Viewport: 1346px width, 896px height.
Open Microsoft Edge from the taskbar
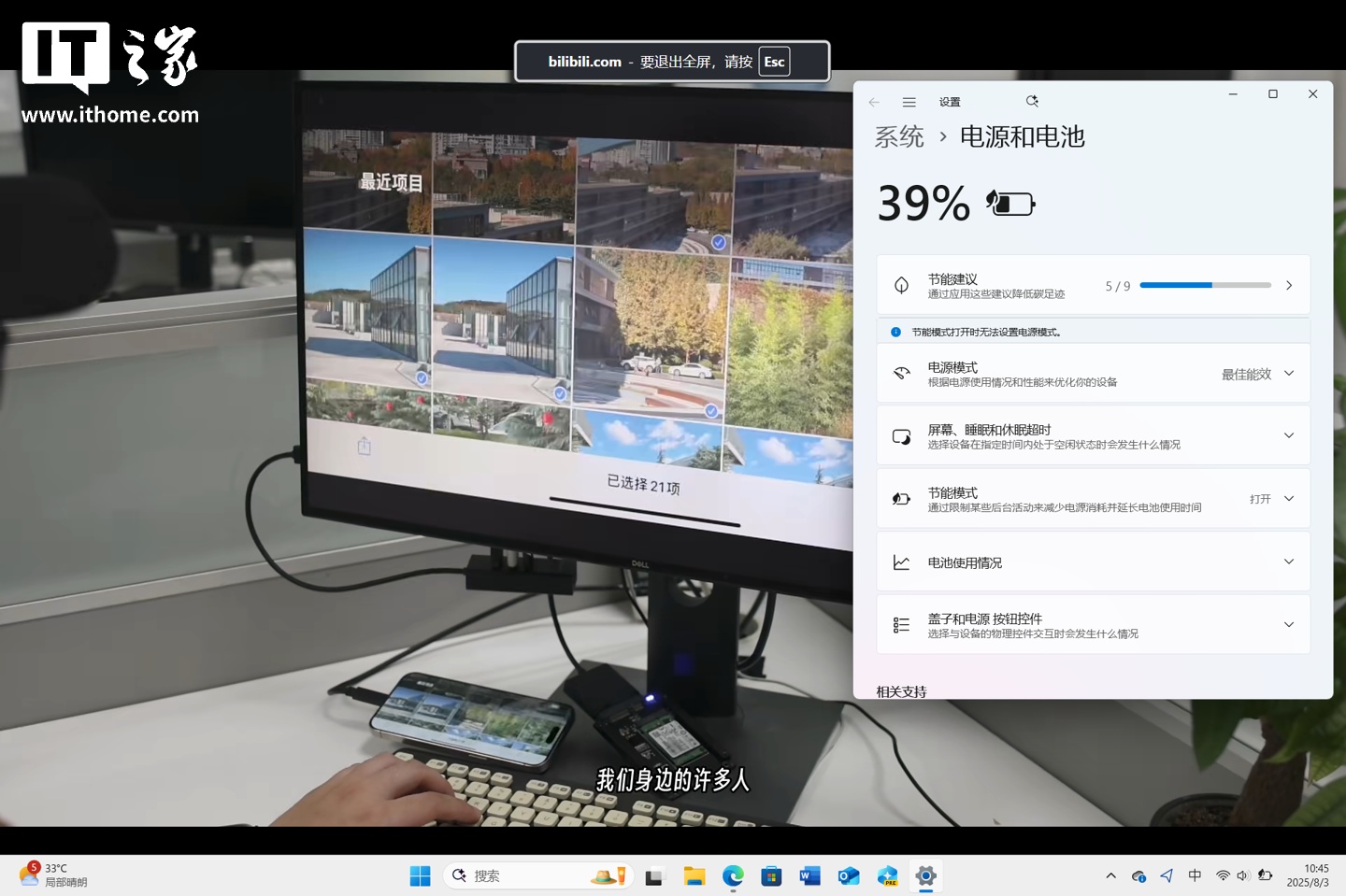733,875
